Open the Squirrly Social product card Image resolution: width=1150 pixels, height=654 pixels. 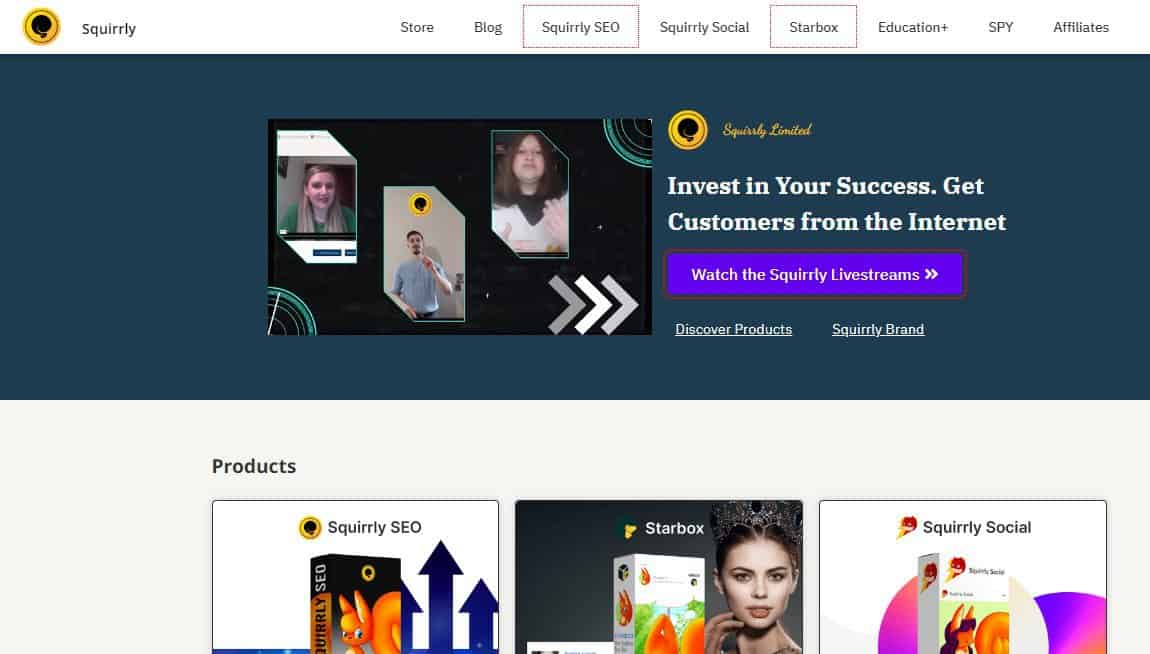tap(962, 577)
